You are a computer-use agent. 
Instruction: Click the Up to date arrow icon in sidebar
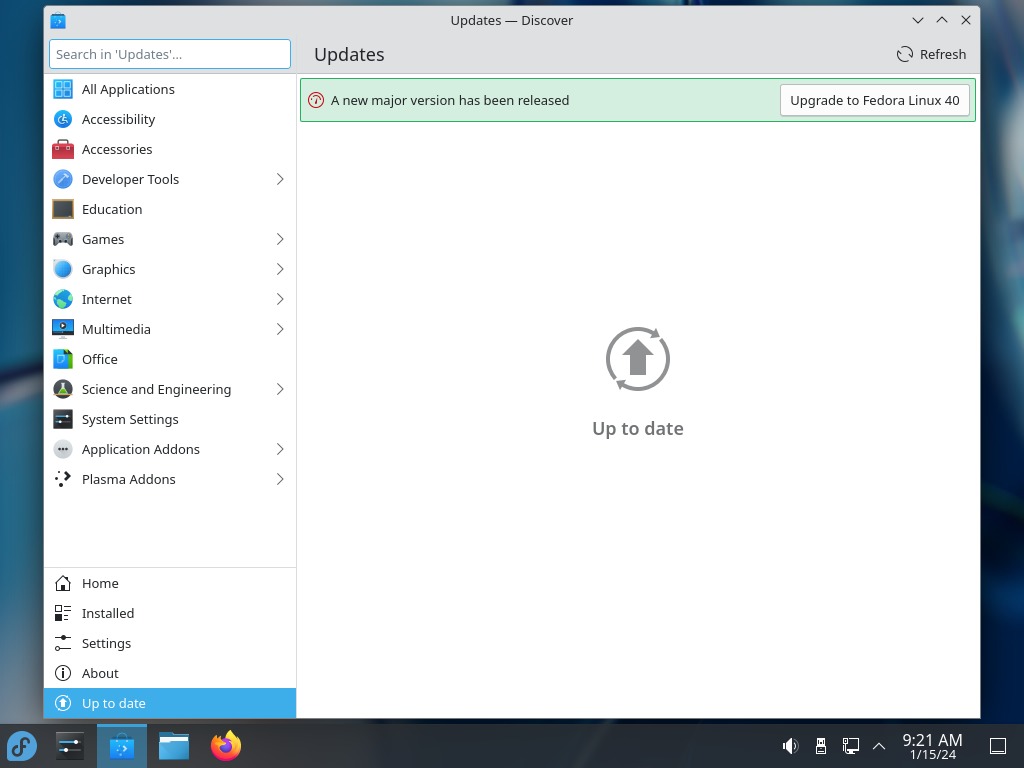tap(63, 703)
